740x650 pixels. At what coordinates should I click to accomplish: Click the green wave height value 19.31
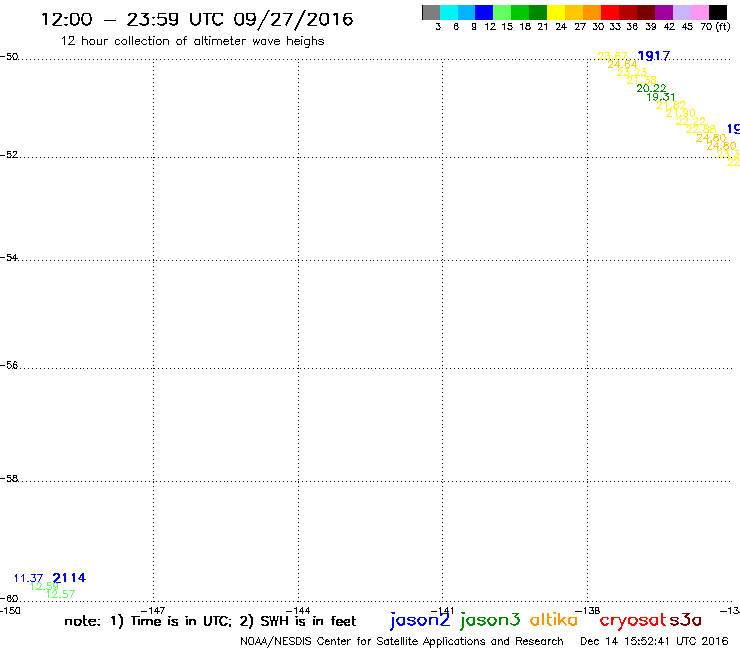661,97
